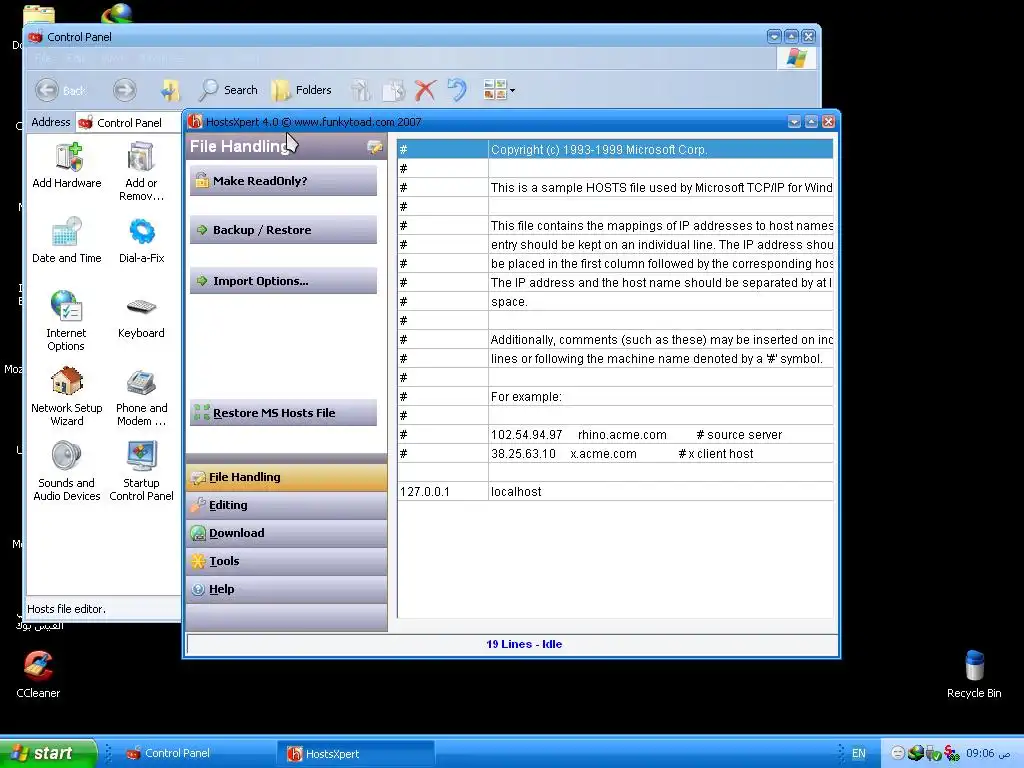Select the 'space.' comment row
Viewport: 1024px width, 768px height.
[x=615, y=302]
